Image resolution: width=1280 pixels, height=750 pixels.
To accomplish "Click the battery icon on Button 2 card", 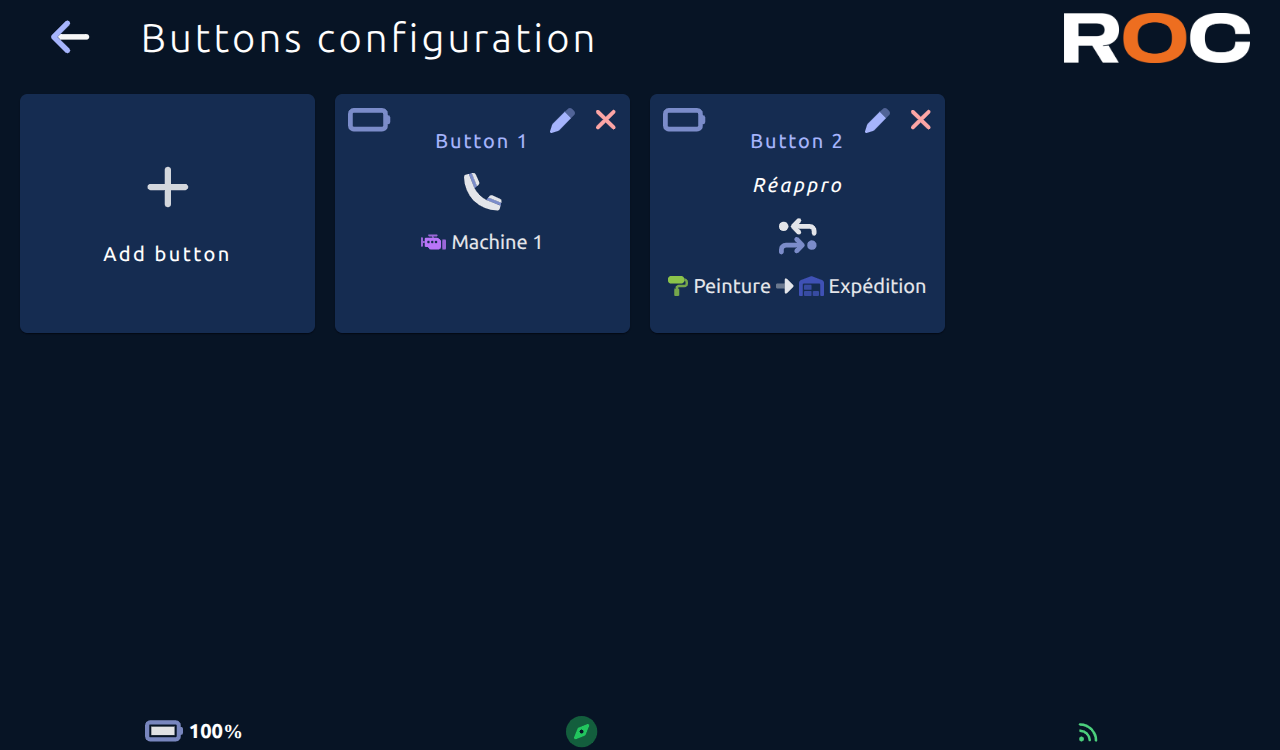I will coord(684,120).
